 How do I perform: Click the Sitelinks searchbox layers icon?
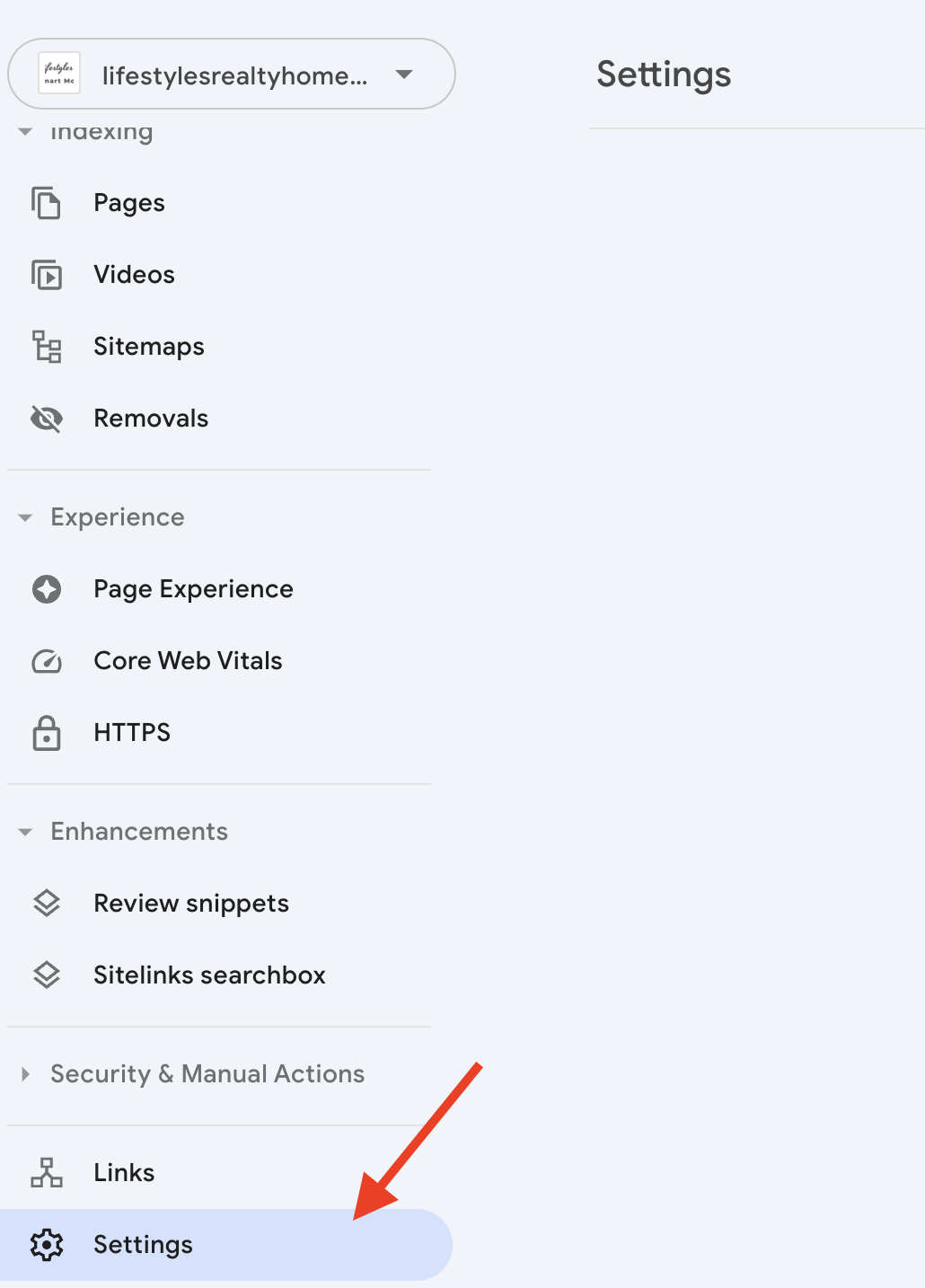[47, 975]
